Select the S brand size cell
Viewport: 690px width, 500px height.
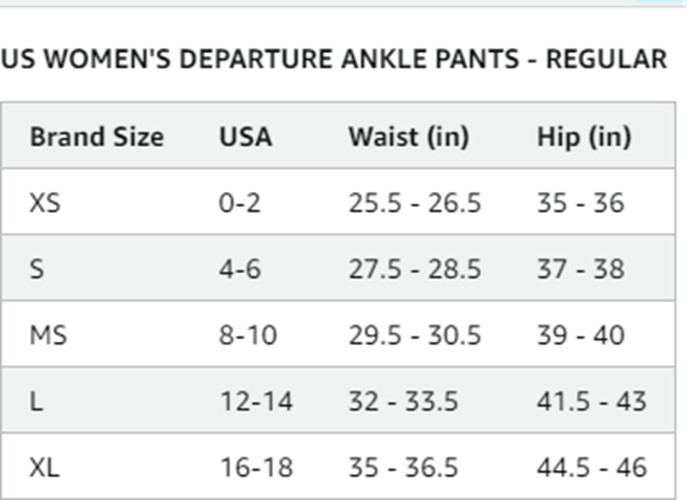pos(37,269)
